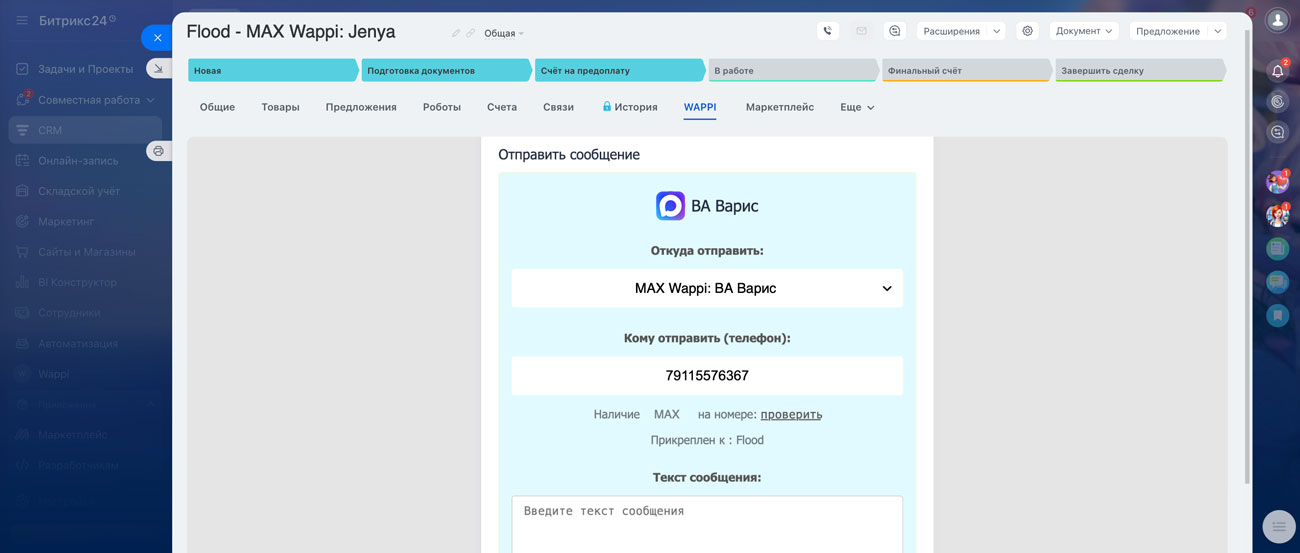Click the Расширения button
Screen dimensions: 1300x553
pos(951,31)
